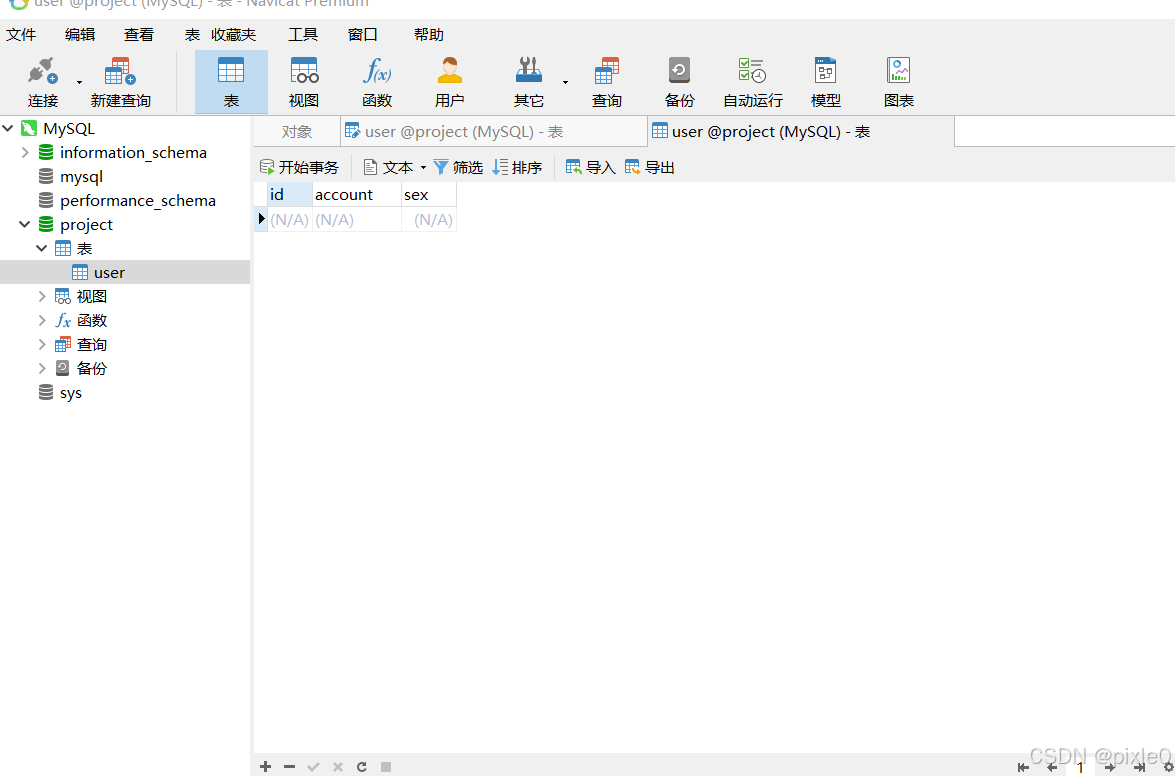Open the Function (函数) toolbar icon
This screenshot has height=776, width=1175.
(377, 70)
